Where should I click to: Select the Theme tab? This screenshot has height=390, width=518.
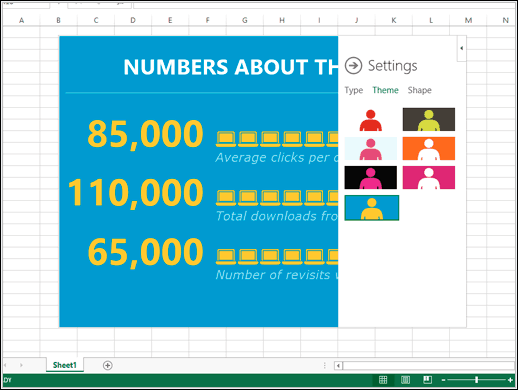pyautogui.click(x=385, y=90)
